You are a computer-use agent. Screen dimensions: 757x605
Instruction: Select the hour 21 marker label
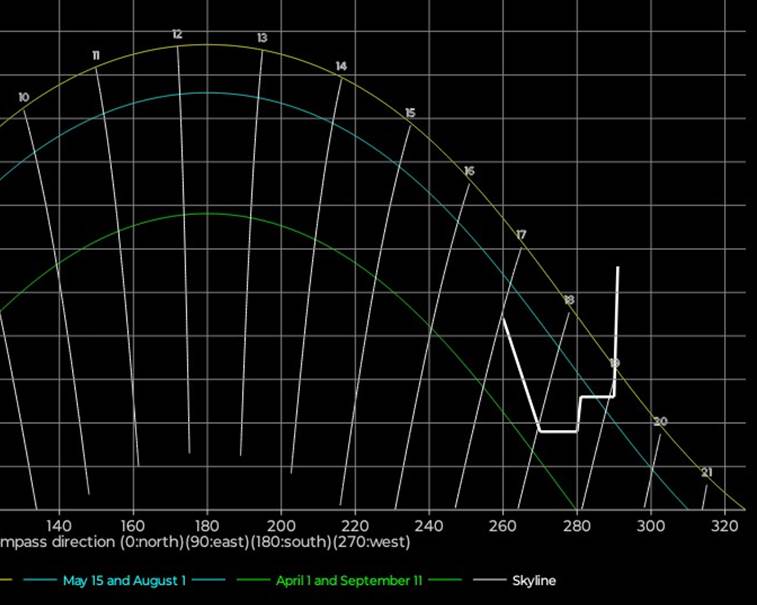pos(706,472)
